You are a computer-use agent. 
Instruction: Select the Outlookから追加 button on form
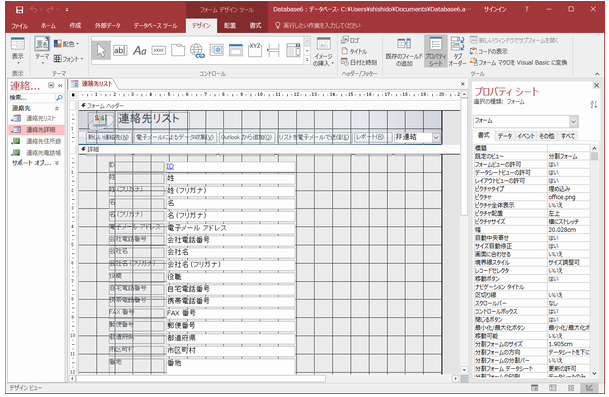(x=246, y=138)
